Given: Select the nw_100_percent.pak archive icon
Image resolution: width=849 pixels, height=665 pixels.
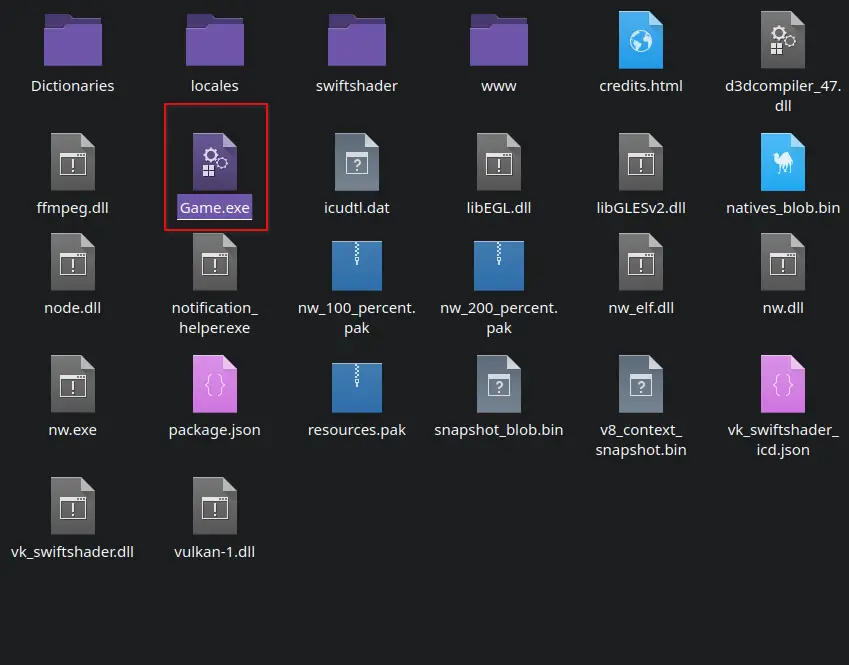Looking at the screenshot, I should [x=357, y=265].
